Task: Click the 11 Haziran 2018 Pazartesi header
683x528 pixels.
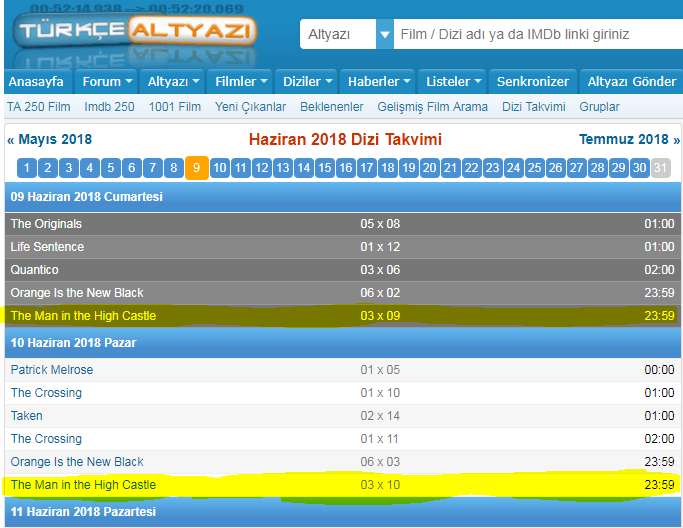Action: click(x=343, y=512)
